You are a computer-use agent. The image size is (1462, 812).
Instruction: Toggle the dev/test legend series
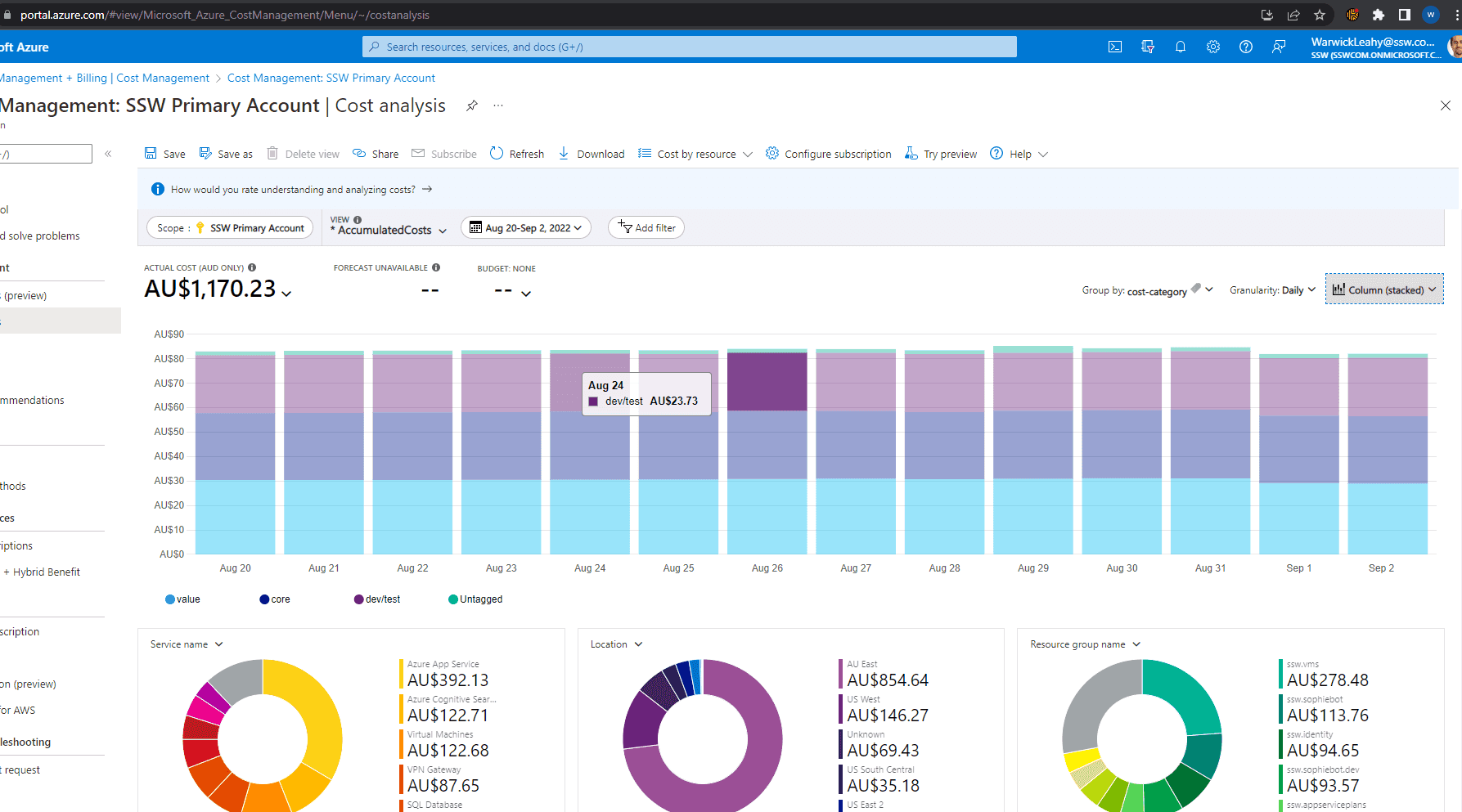[x=377, y=599]
